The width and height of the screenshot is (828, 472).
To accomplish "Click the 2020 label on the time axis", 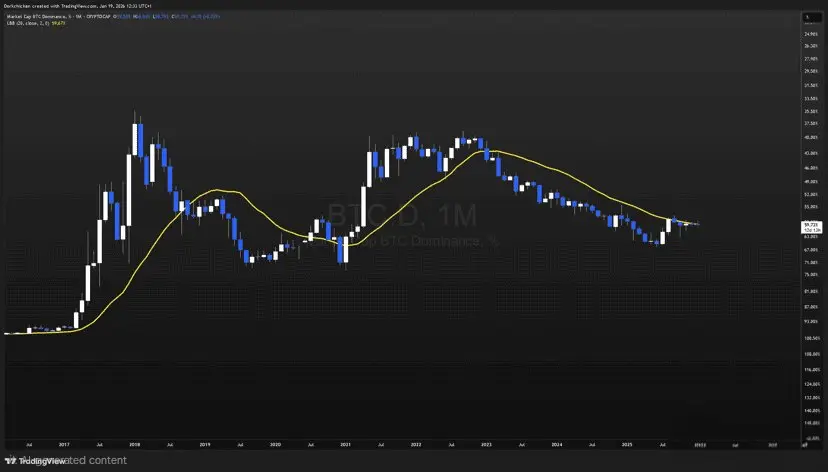I will [275, 445].
